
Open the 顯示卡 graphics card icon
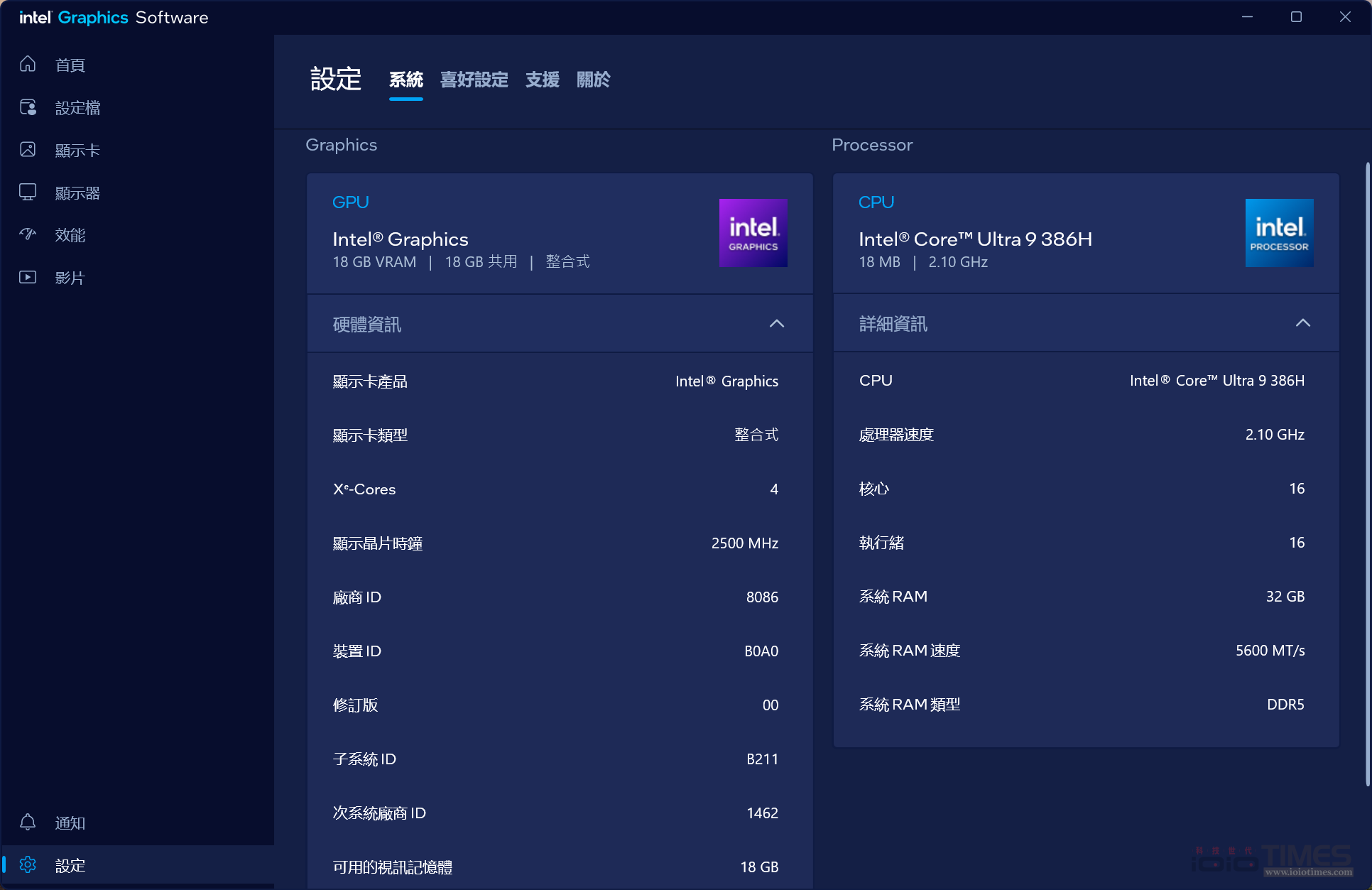click(x=28, y=150)
